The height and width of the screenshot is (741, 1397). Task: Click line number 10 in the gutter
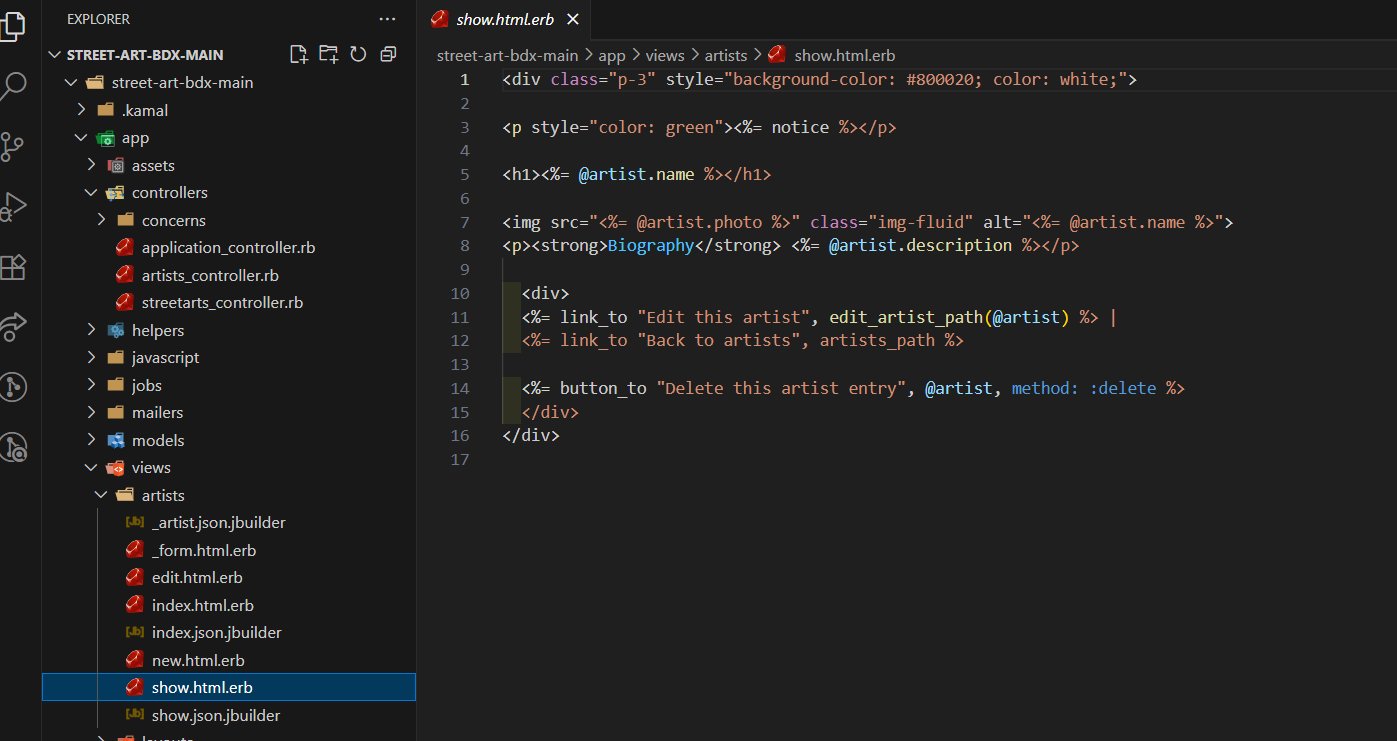point(460,293)
